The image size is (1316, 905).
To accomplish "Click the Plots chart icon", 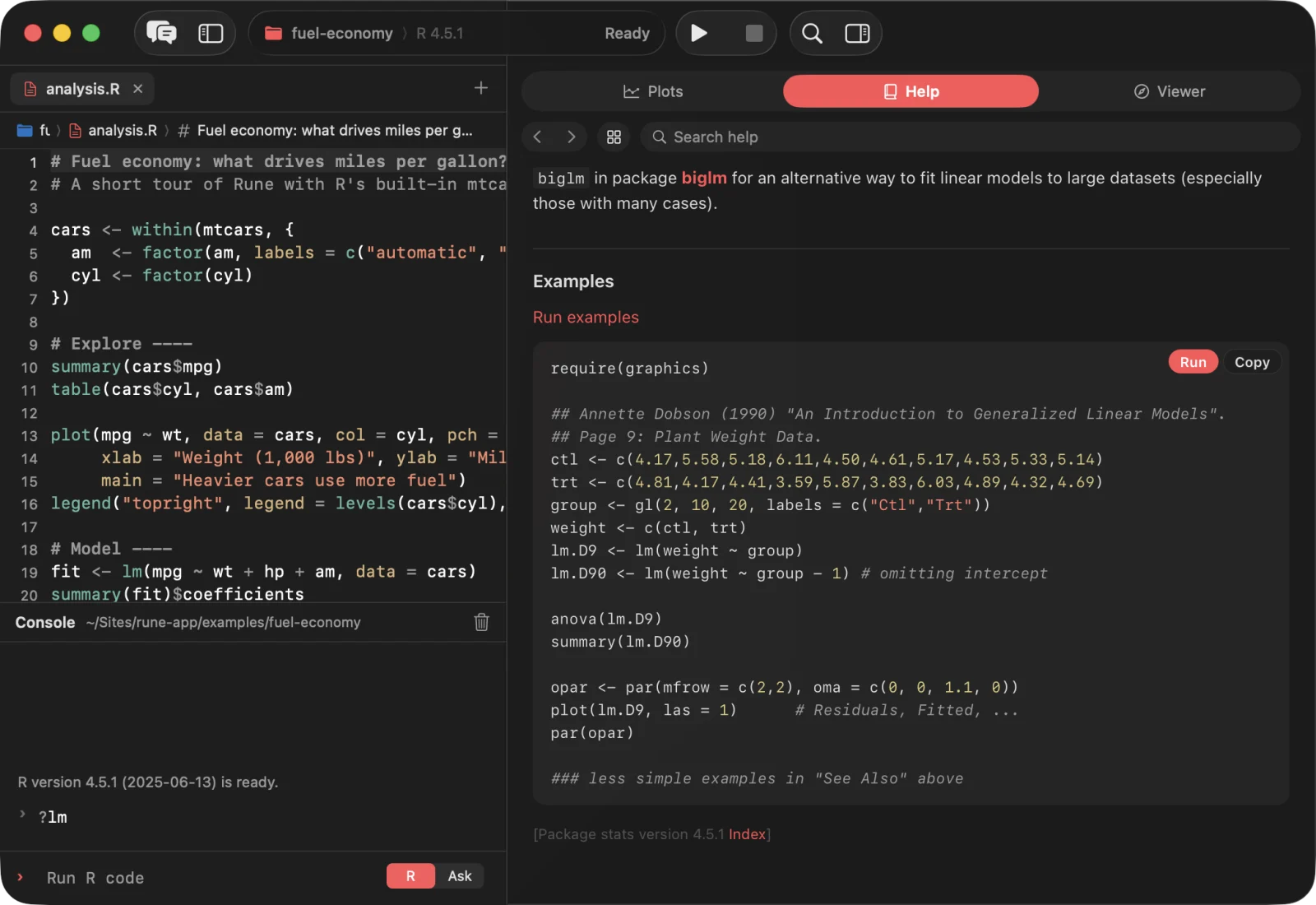I will coord(631,91).
